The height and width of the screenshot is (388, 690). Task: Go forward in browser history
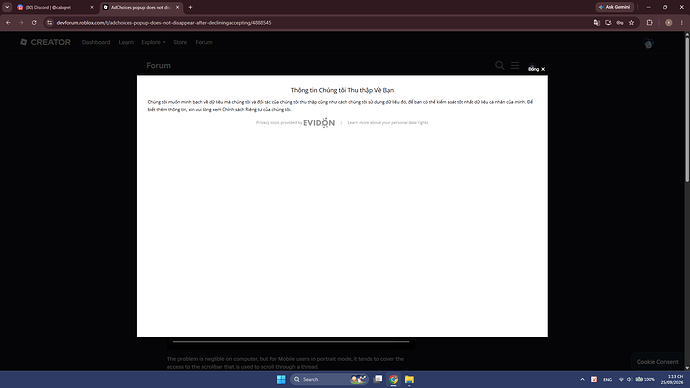tap(21, 23)
